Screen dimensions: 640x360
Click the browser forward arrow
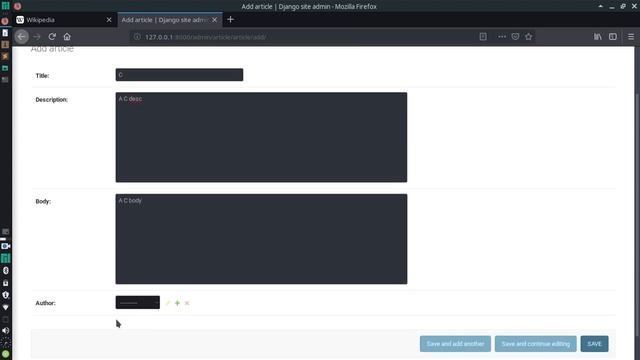coord(37,37)
